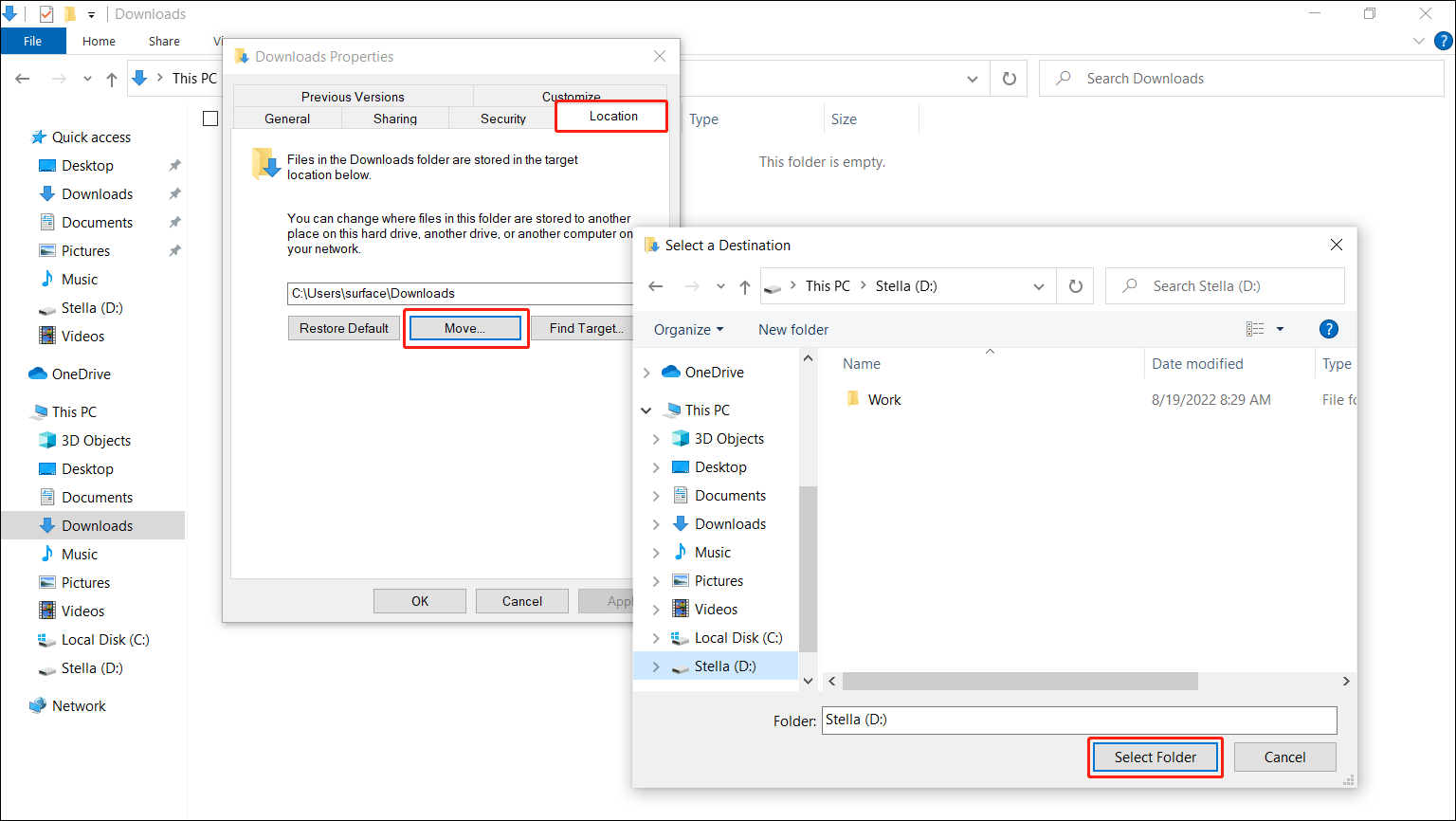This screenshot has width=1456, height=821.
Task: Click the horizontal scrollbar right arrow
Action: point(1345,682)
